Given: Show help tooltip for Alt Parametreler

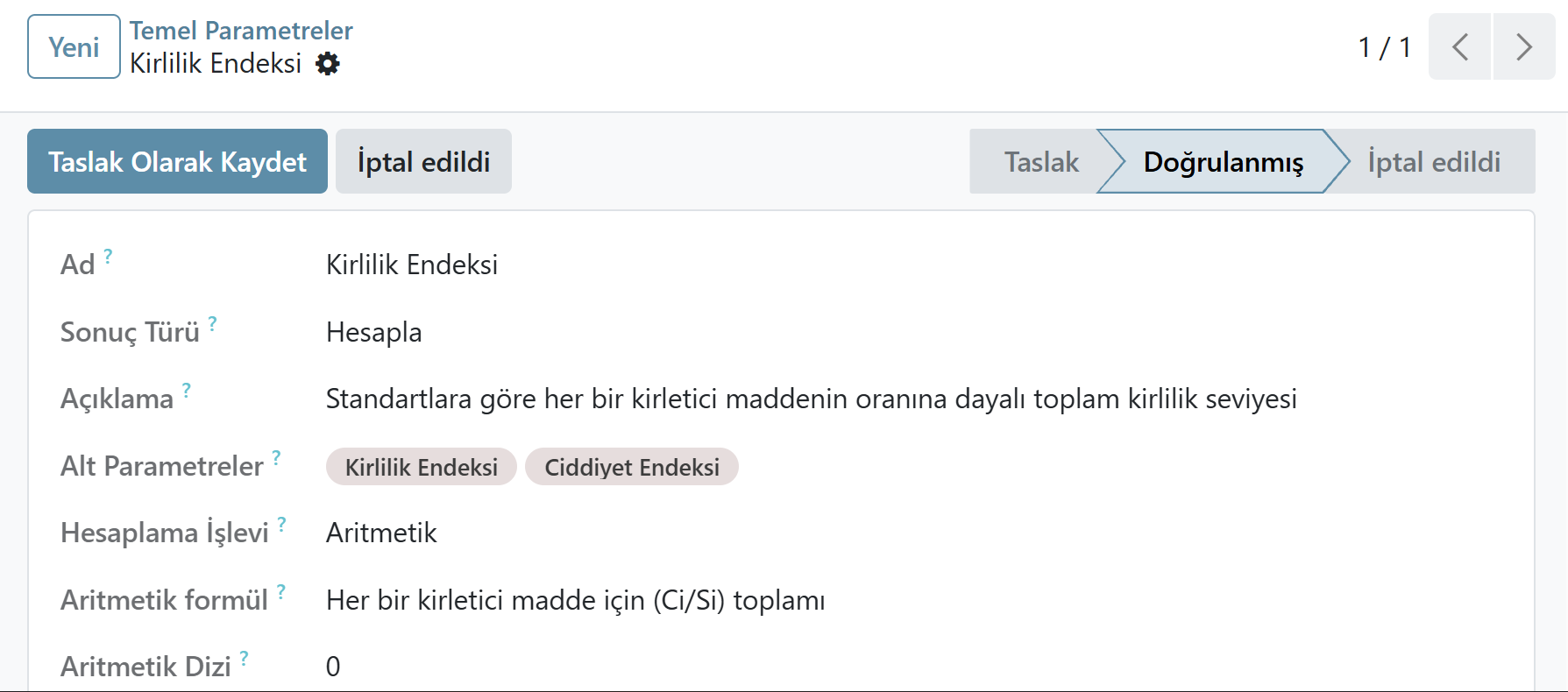Looking at the screenshot, I should (276, 457).
